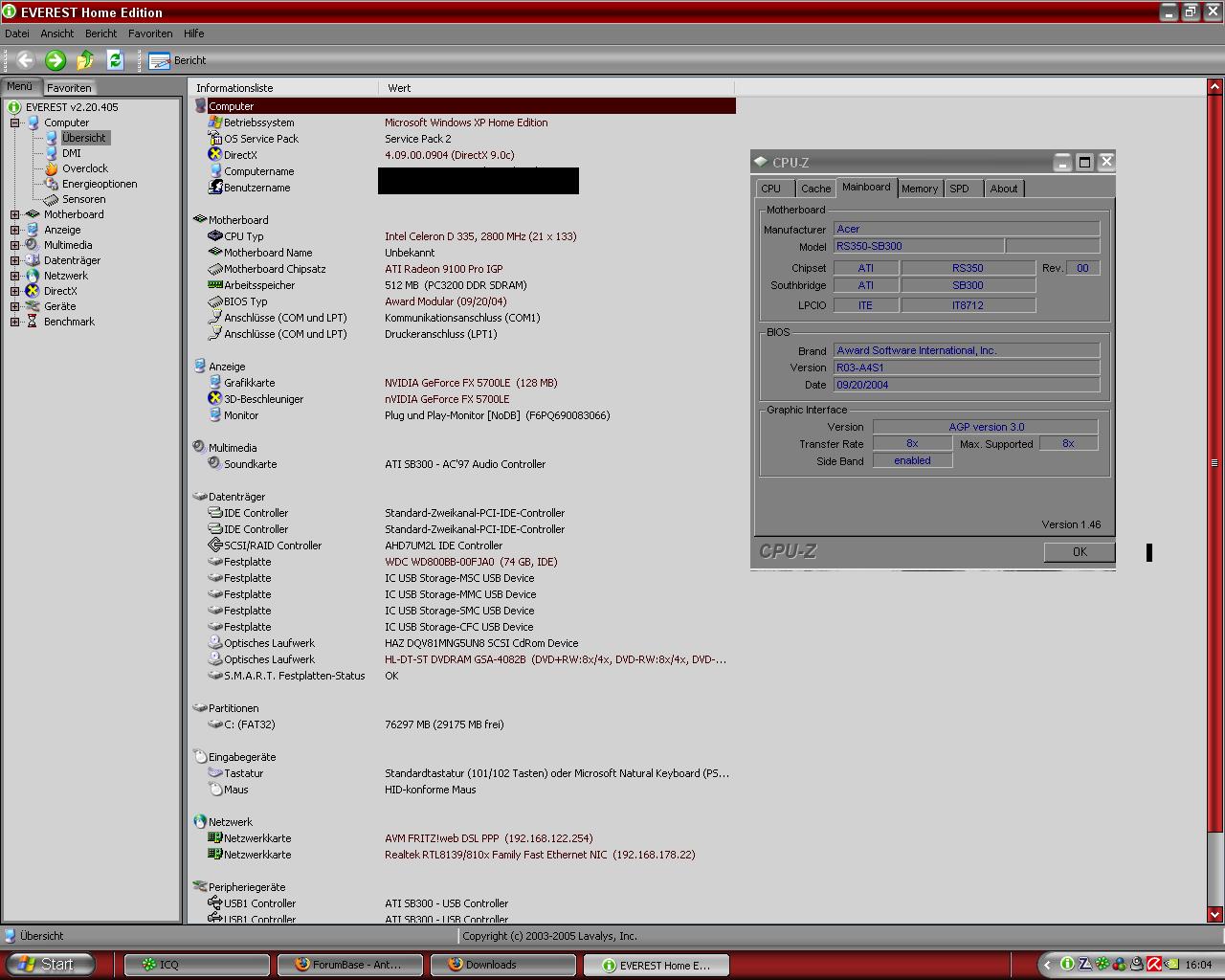
Task: Click the Informationsliste column header
Action: point(283,88)
